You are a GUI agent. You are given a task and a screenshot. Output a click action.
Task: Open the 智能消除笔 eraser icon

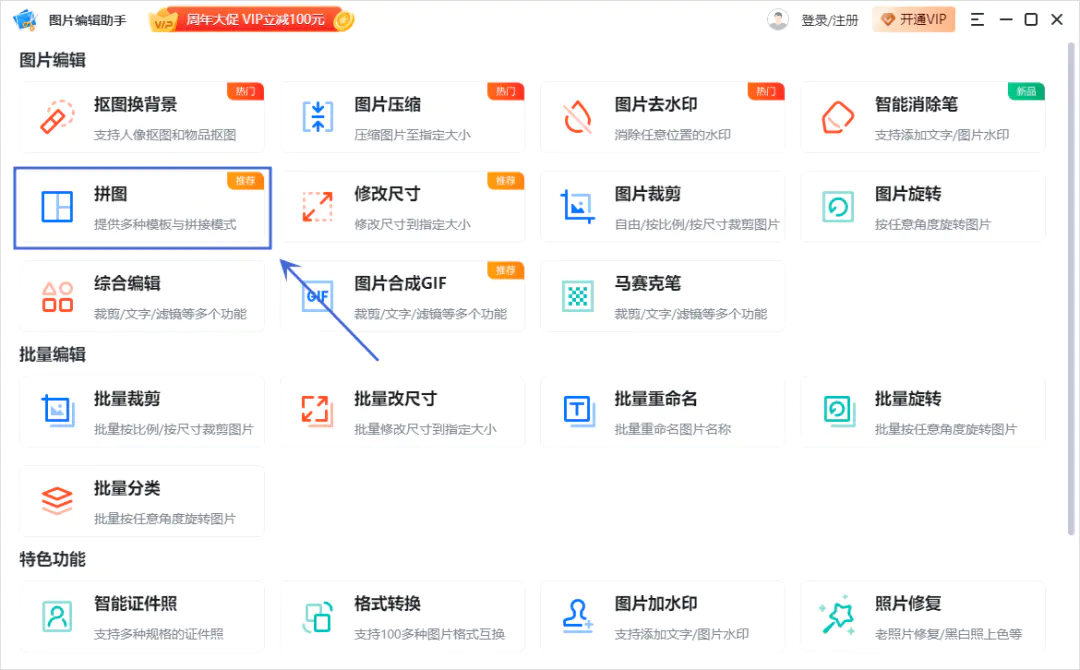(x=837, y=117)
